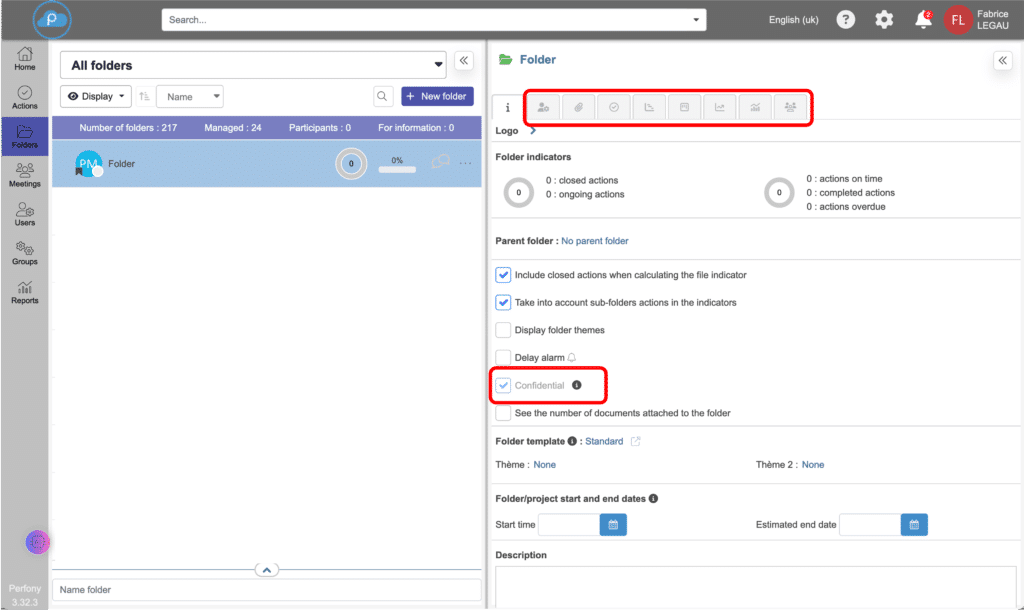Open Reports in the left sidebar
Image resolution: width=1024 pixels, height=610 pixels.
click(x=25, y=292)
